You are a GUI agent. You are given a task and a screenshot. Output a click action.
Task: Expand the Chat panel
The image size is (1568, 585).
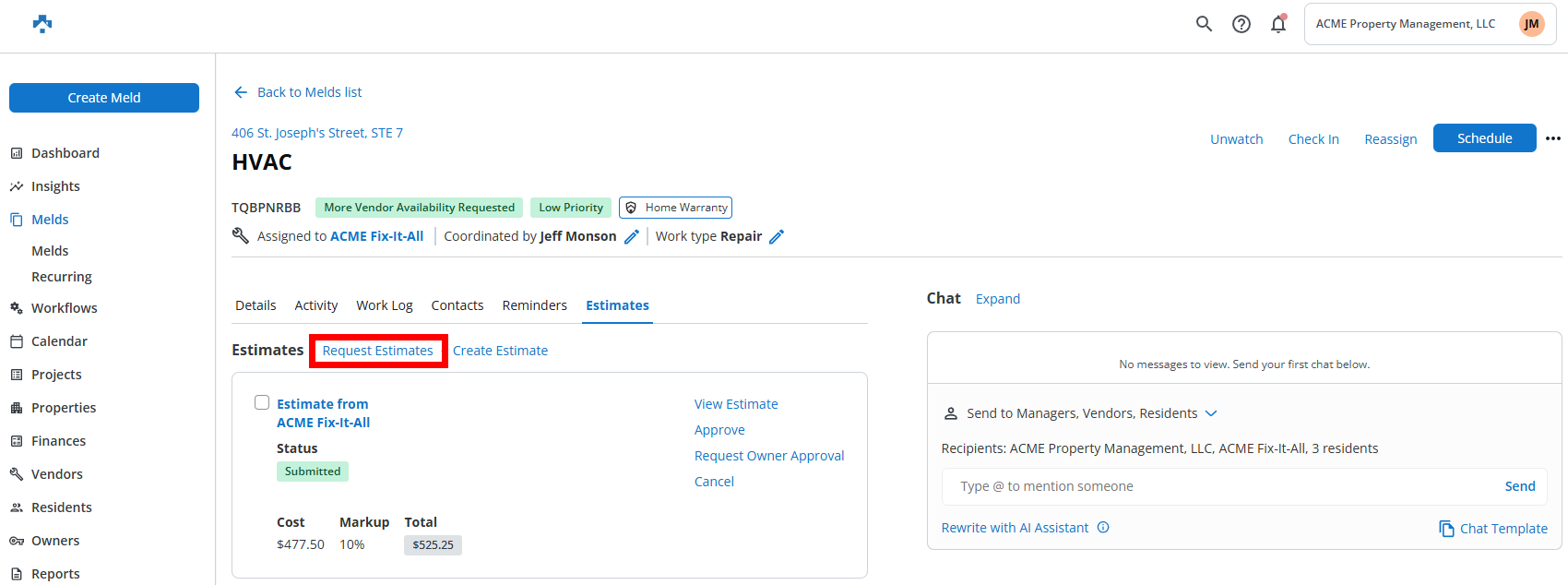tap(997, 299)
